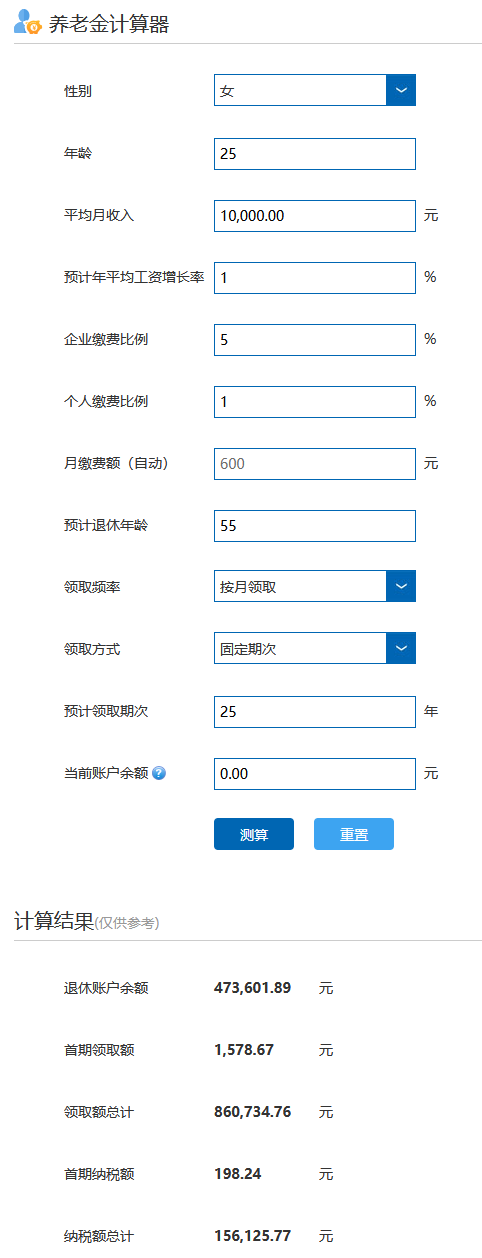The width and height of the screenshot is (482, 1258).
Task: Focus the 年龄 input field
Action: [x=315, y=153]
